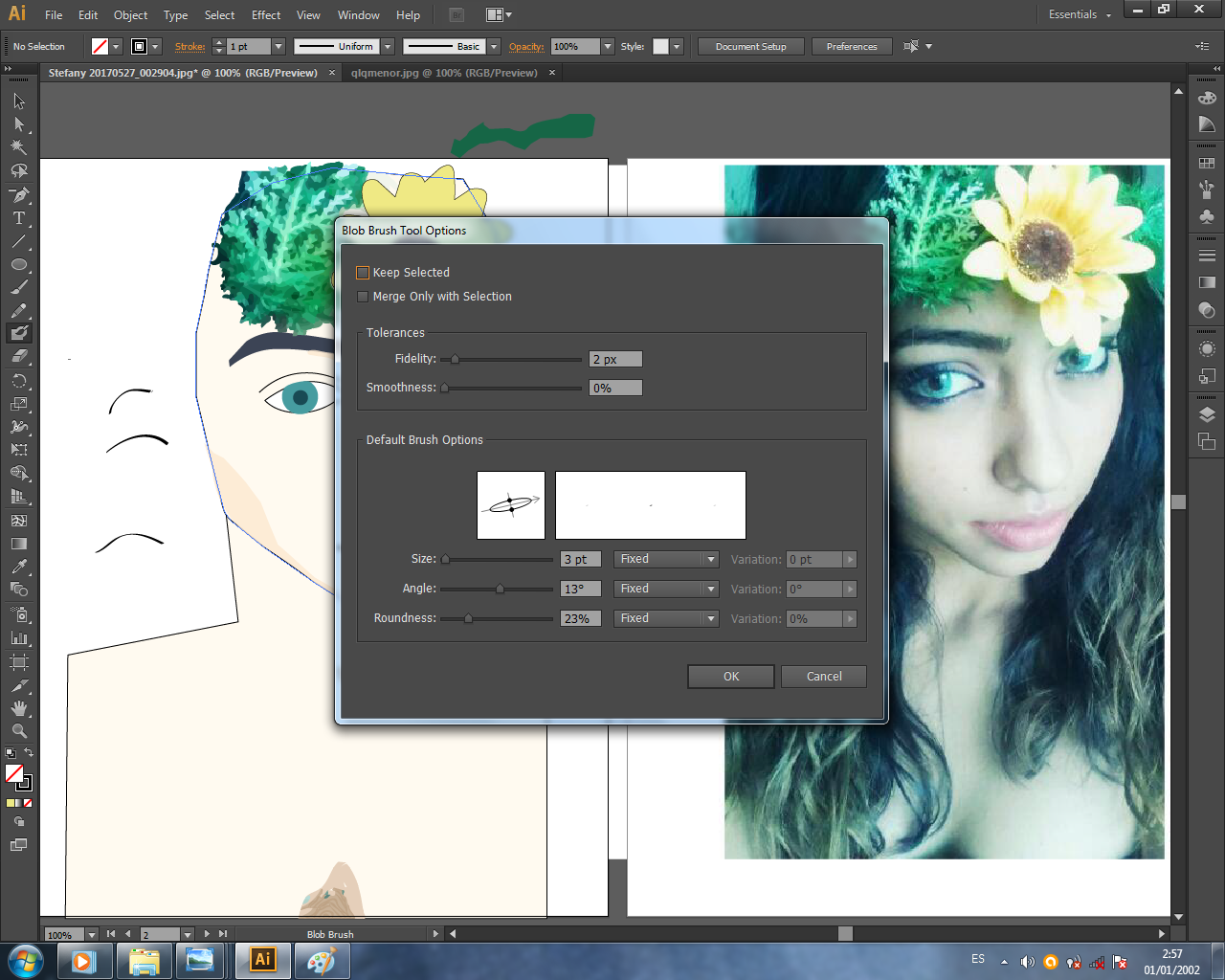Reset to default fill and stroke

click(10, 753)
